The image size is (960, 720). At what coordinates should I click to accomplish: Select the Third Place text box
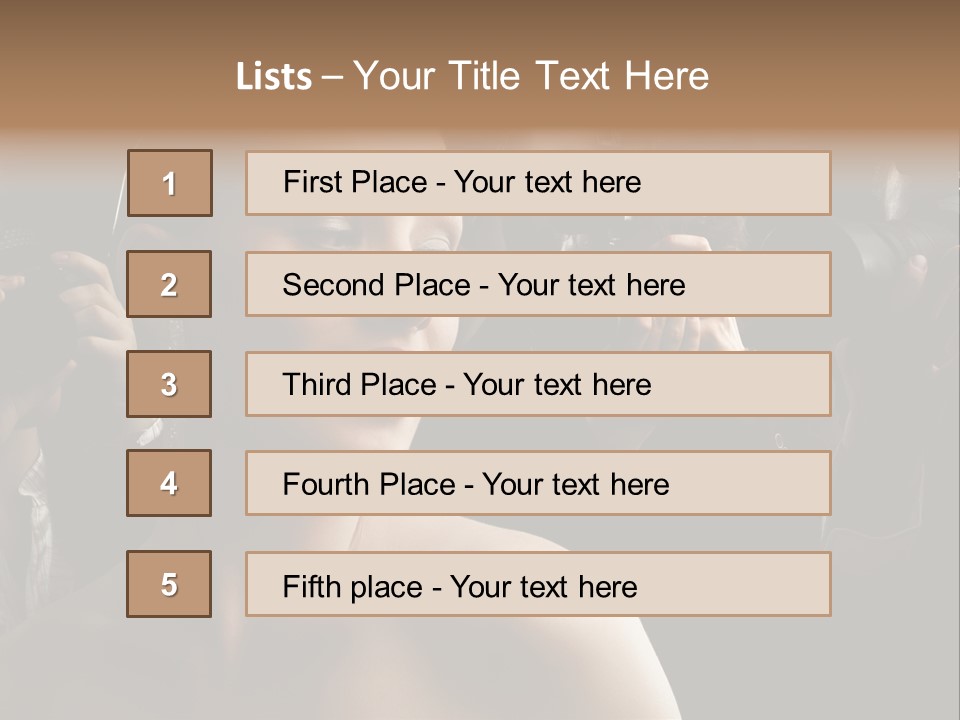click(538, 384)
